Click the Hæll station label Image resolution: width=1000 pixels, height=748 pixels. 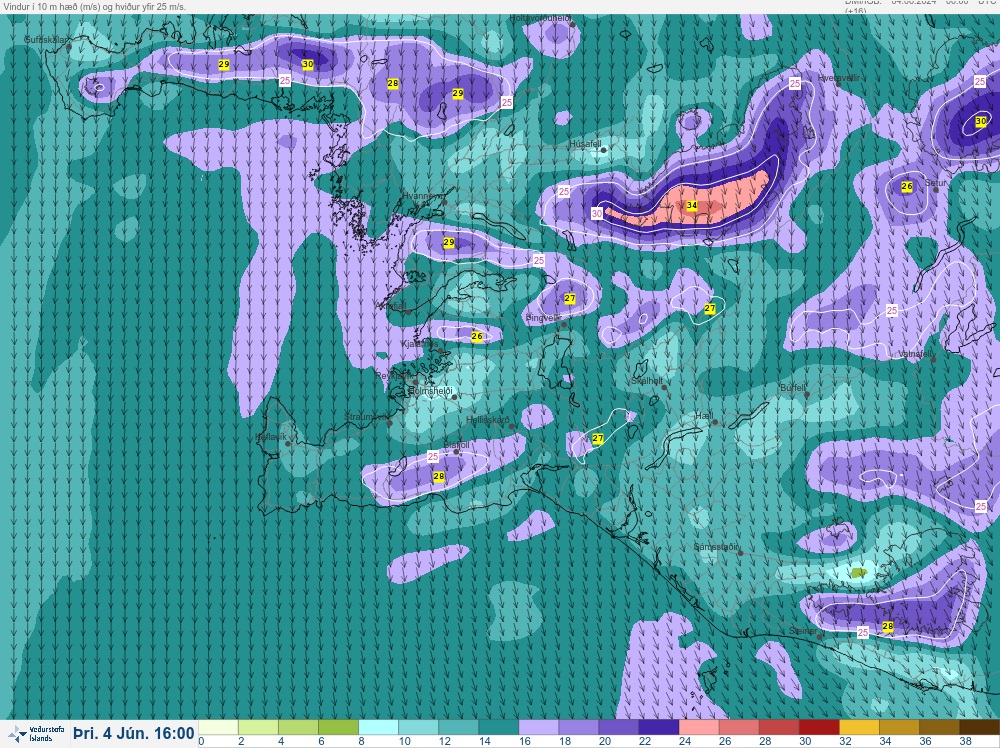point(704,416)
